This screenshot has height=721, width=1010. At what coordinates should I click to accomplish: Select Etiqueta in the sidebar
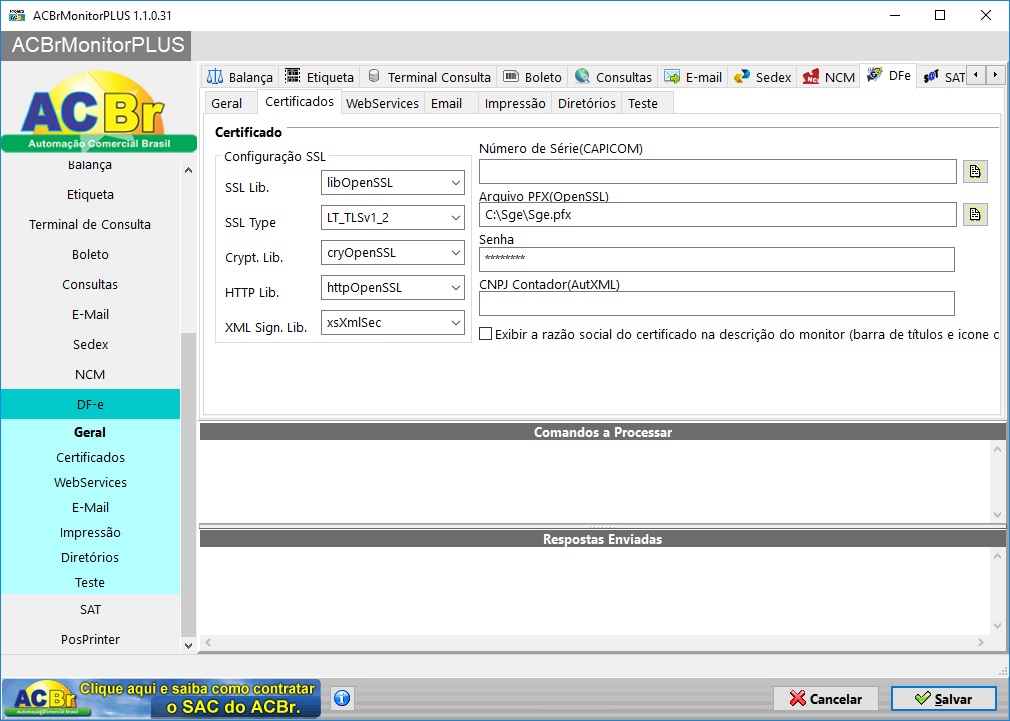pos(90,195)
